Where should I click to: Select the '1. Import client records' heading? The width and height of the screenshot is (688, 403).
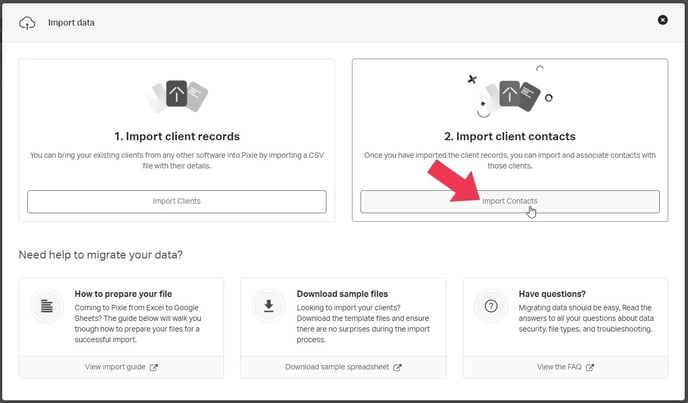click(176, 136)
